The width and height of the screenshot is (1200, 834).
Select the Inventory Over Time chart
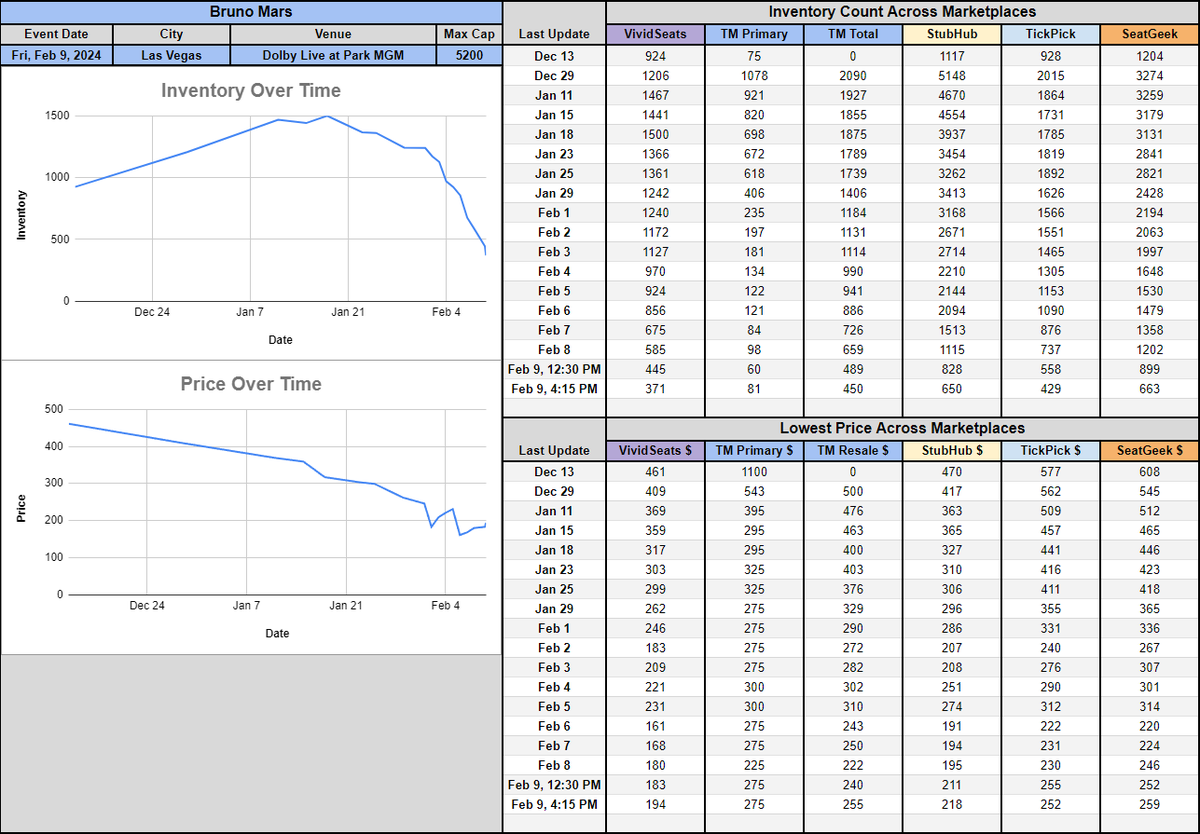[x=251, y=213]
